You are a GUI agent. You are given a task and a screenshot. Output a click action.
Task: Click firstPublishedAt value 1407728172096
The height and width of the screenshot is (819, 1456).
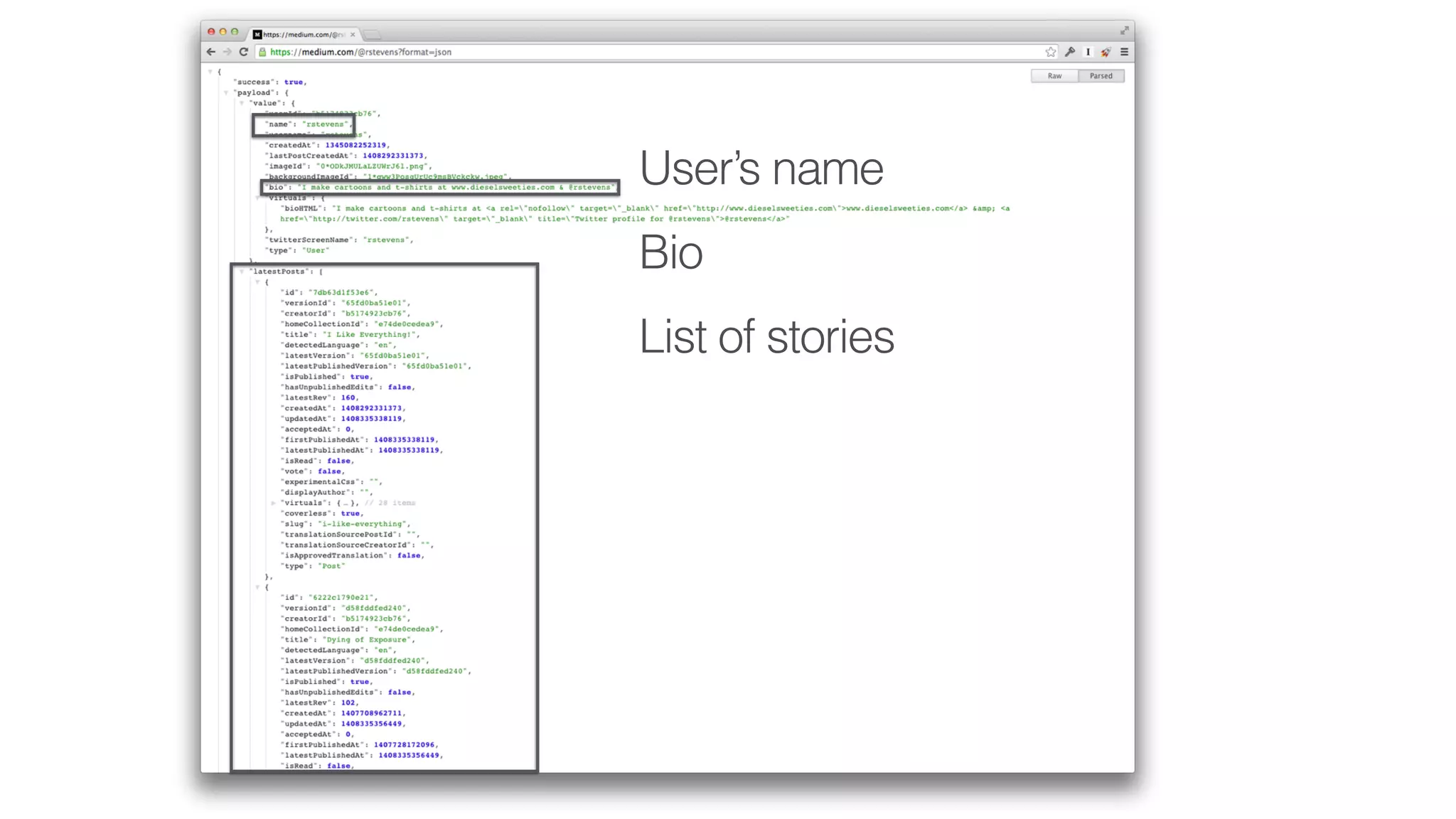point(405,745)
